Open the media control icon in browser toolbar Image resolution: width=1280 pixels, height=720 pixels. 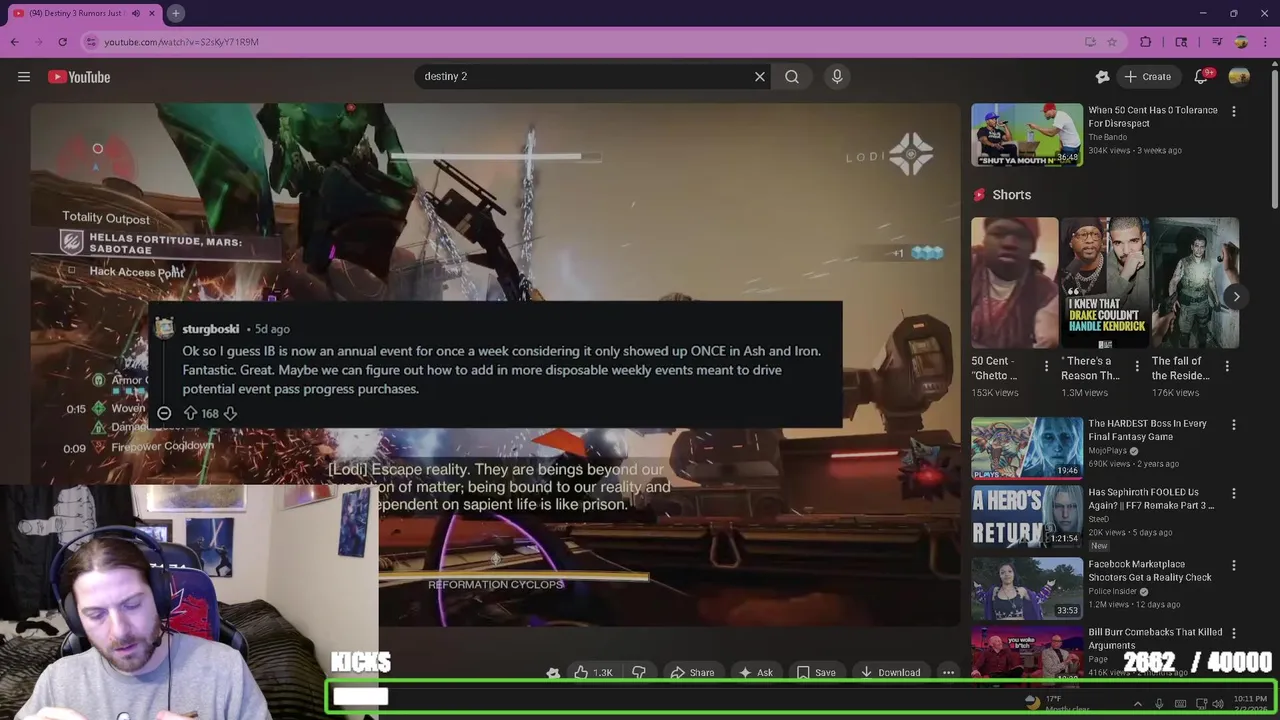pos(1217,42)
